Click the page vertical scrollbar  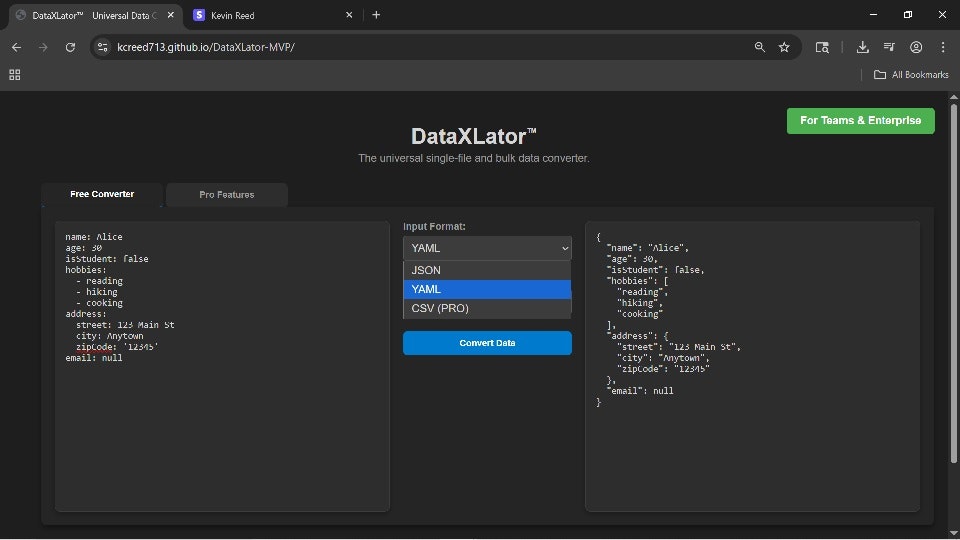click(x=953, y=282)
